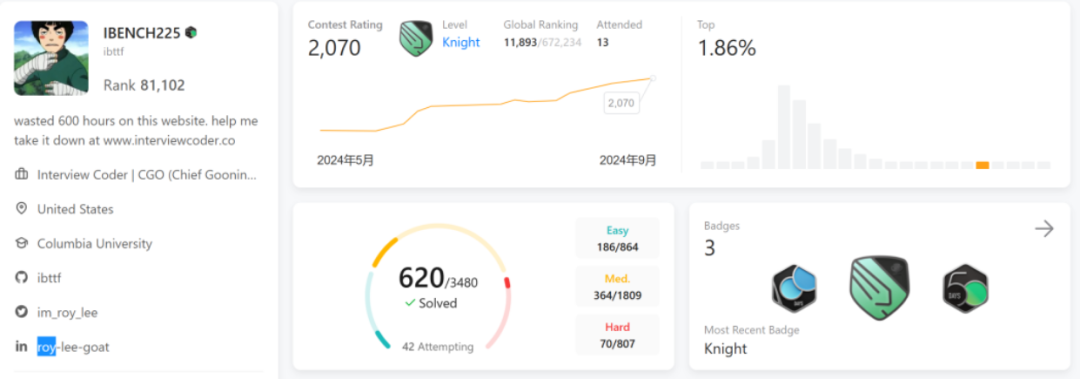
Task: Click the 50 Days badge icon
Action: [966, 289]
